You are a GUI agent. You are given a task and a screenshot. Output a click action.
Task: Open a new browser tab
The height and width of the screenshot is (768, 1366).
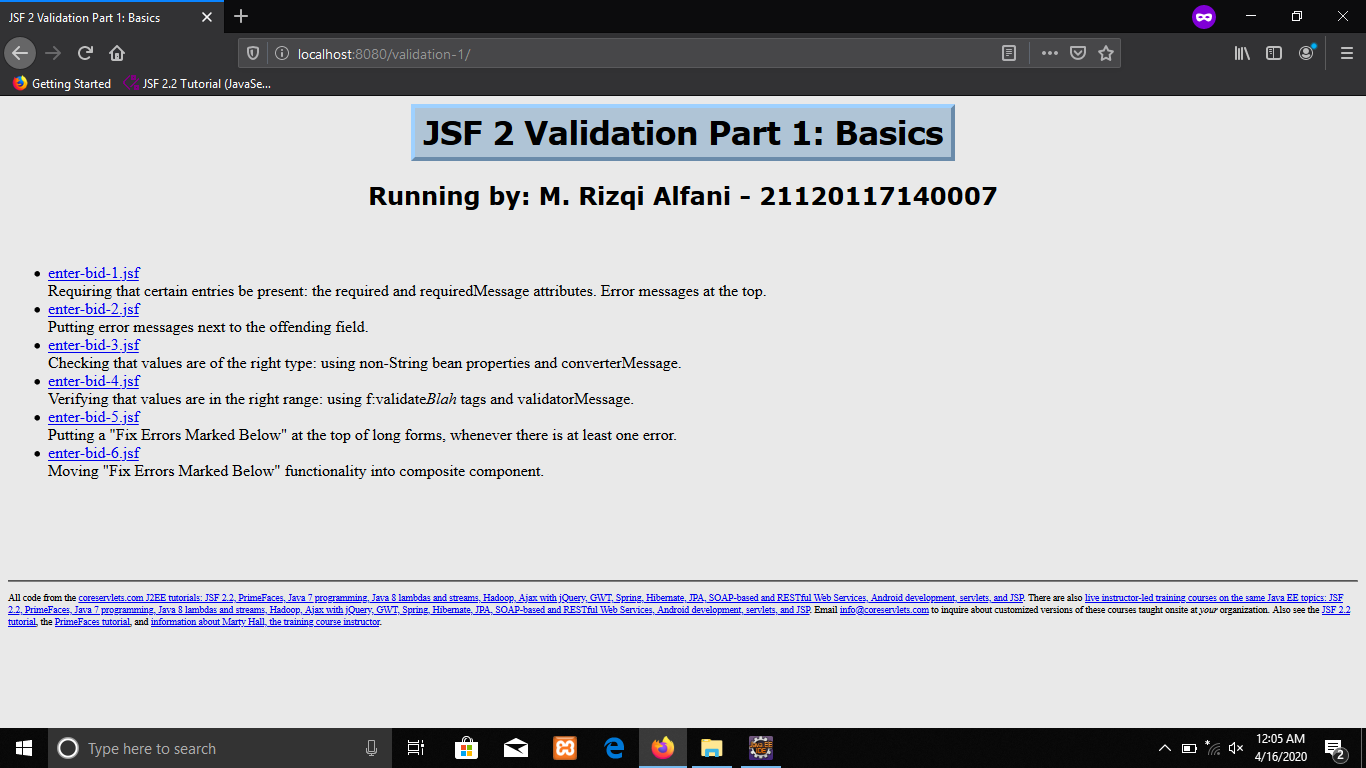coord(241,17)
